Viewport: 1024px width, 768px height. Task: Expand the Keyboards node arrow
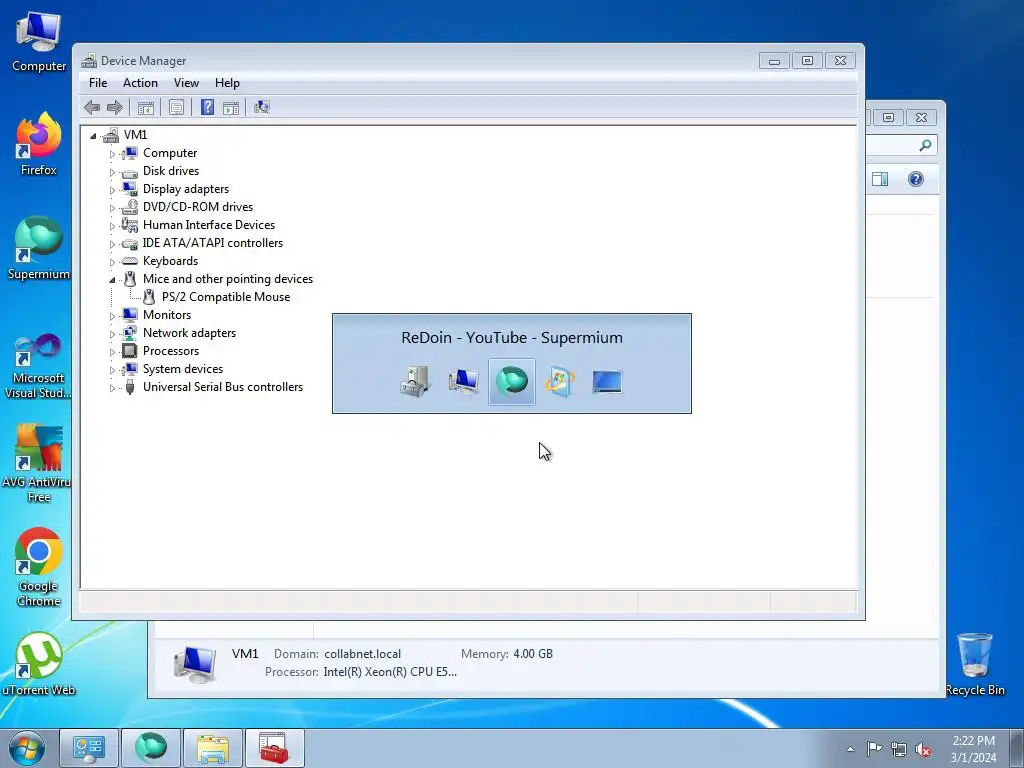click(112, 262)
